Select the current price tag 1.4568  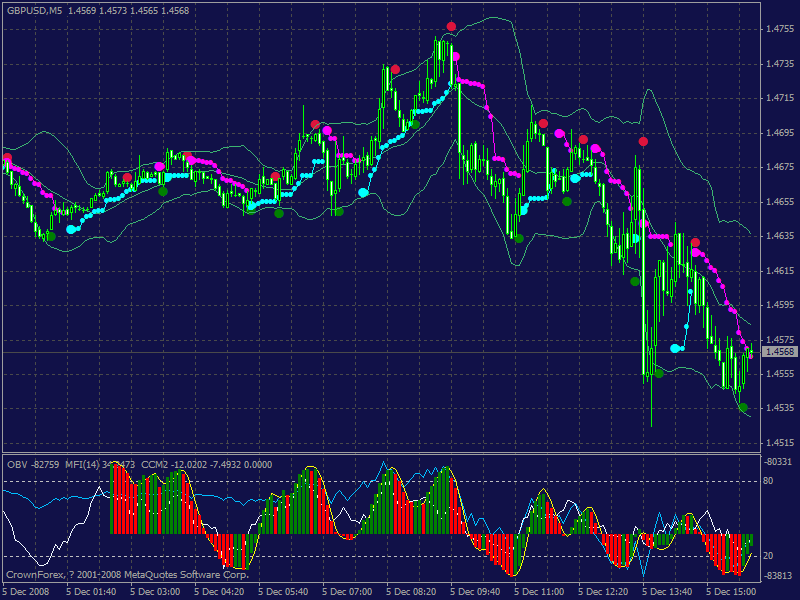click(780, 352)
